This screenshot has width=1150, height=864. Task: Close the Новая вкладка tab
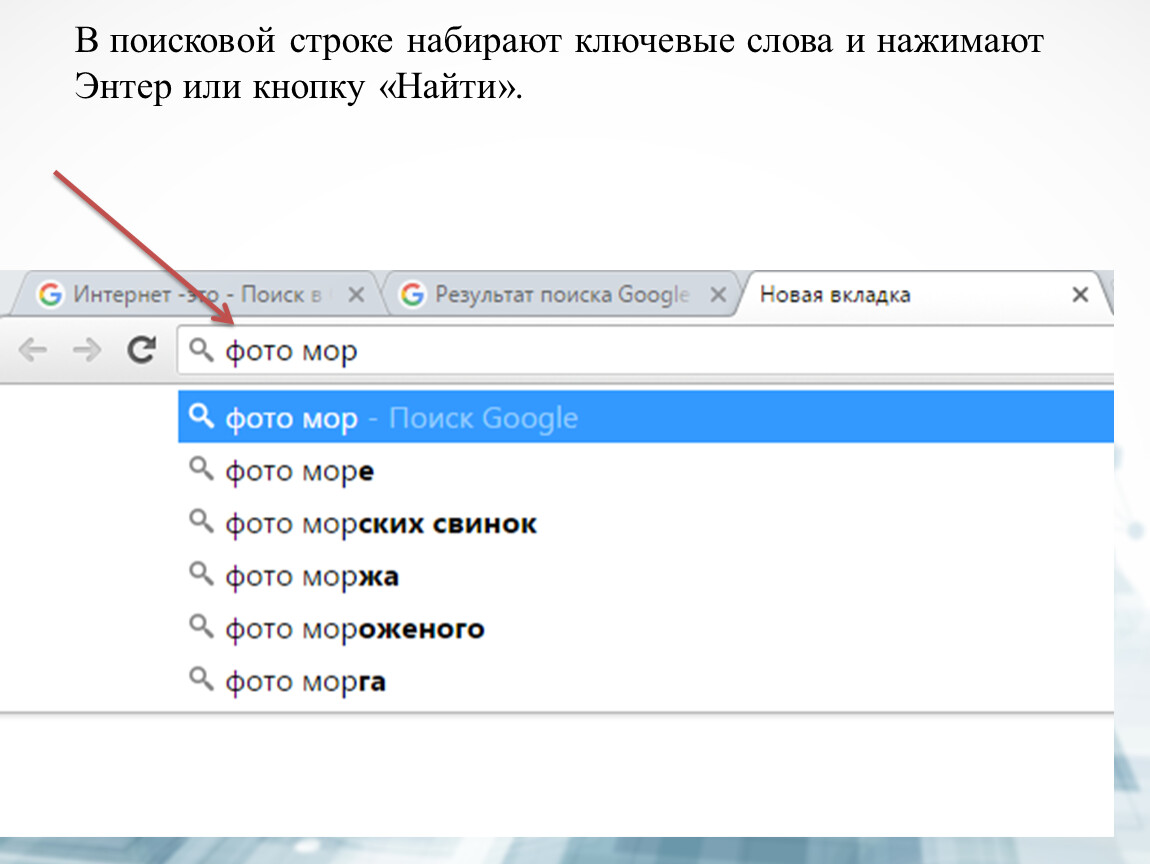pos(1080,295)
